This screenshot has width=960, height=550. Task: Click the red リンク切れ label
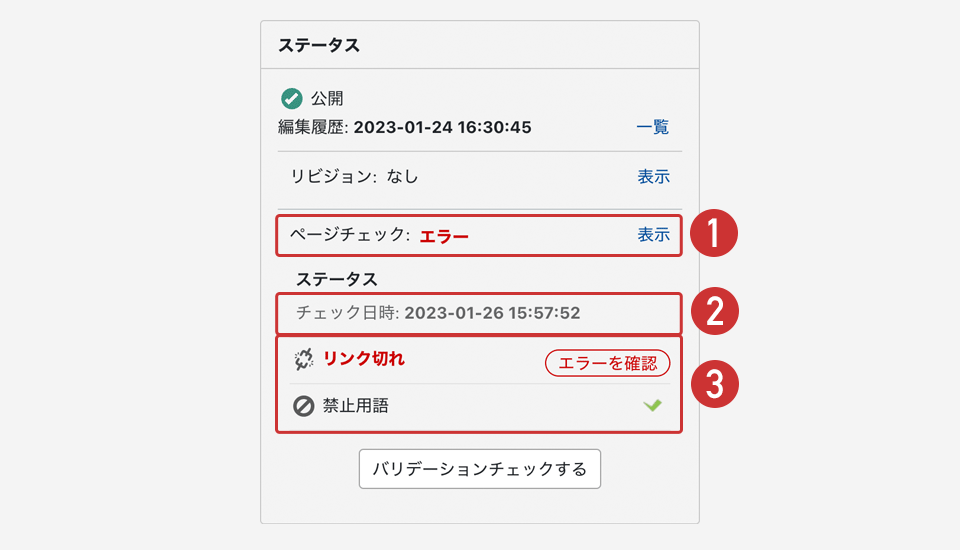point(363,359)
